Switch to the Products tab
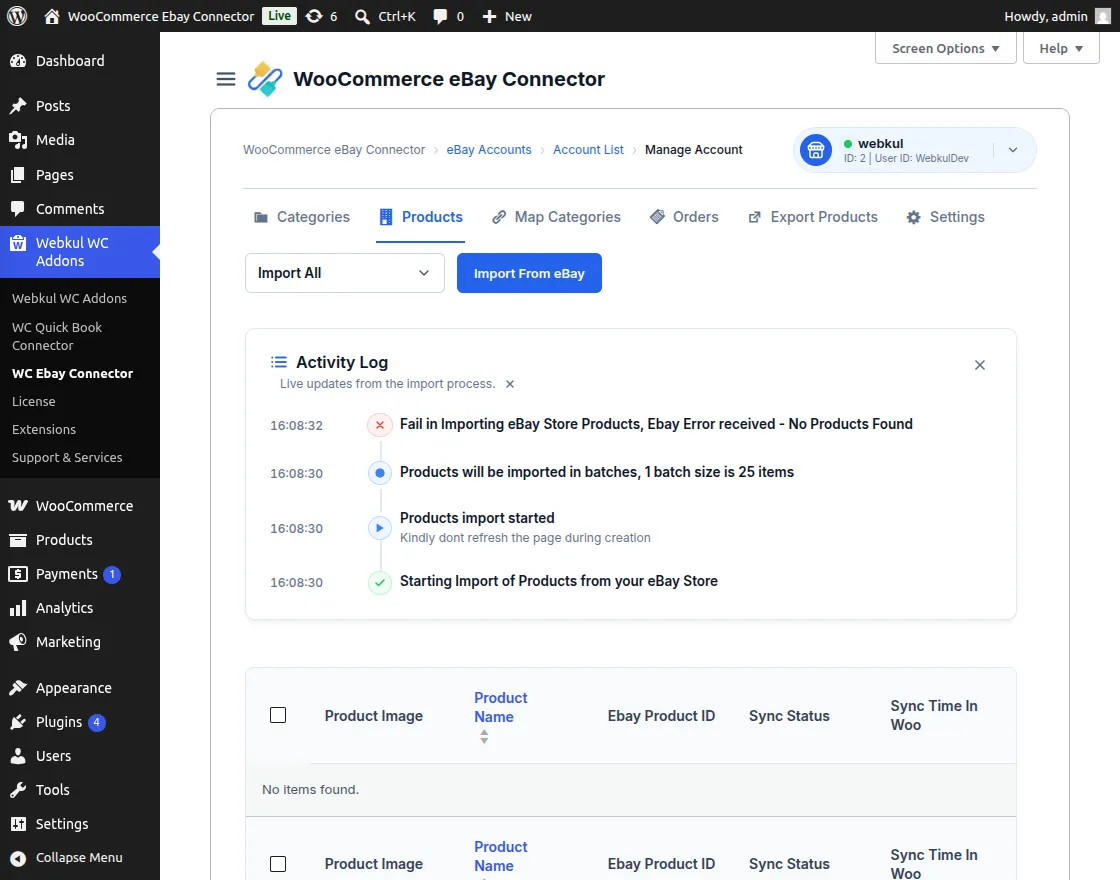1120x880 pixels. point(421,217)
